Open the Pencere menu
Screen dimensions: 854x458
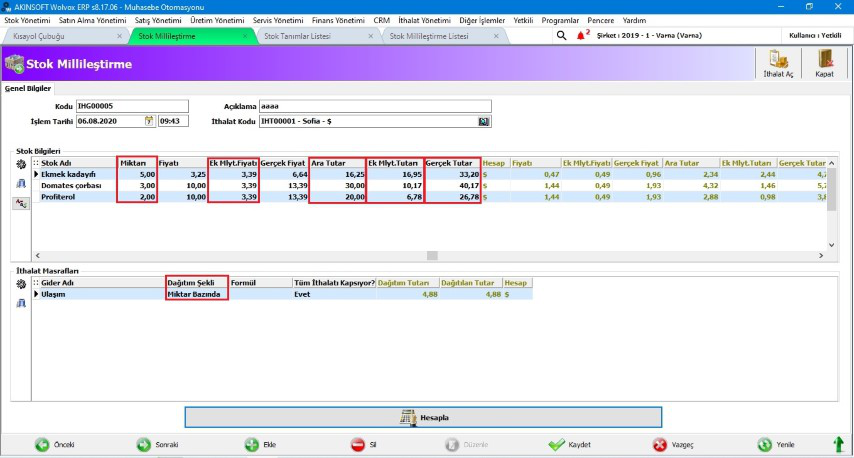pos(600,20)
